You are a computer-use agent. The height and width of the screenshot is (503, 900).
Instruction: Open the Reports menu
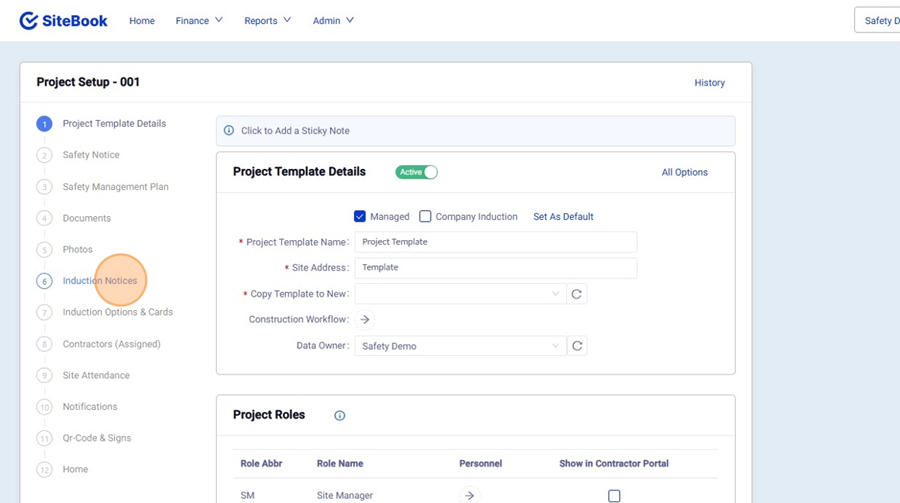pyautogui.click(x=267, y=21)
